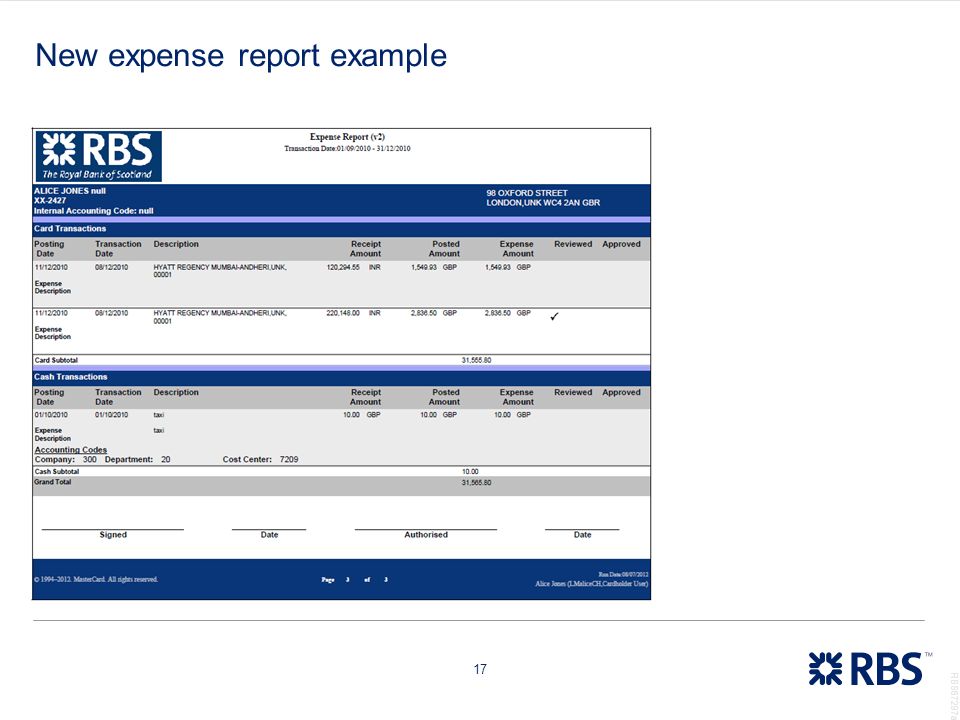Viewport: 960px width, 720px height.
Task: Click the receipt amount '120,294.55 INR'
Action: pyautogui.click(x=353, y=268)
